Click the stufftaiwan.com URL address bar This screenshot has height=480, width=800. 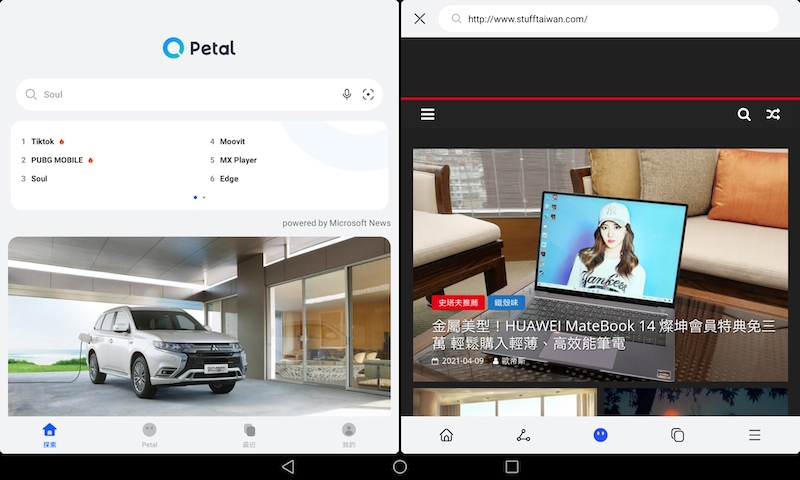point(608,19)
